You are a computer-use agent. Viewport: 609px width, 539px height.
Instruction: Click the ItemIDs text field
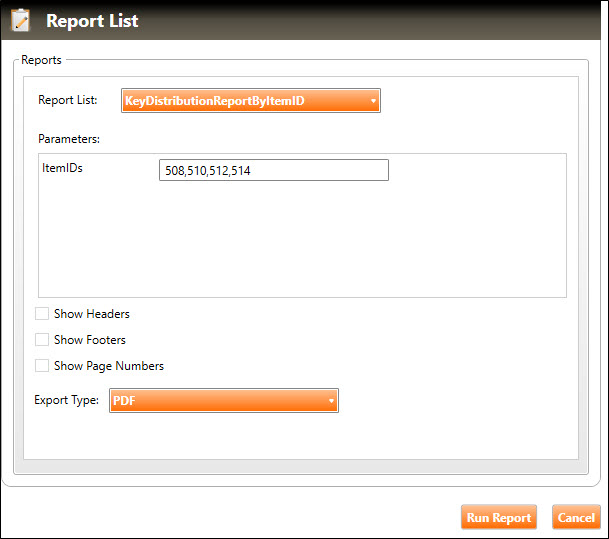click(273, 171)
